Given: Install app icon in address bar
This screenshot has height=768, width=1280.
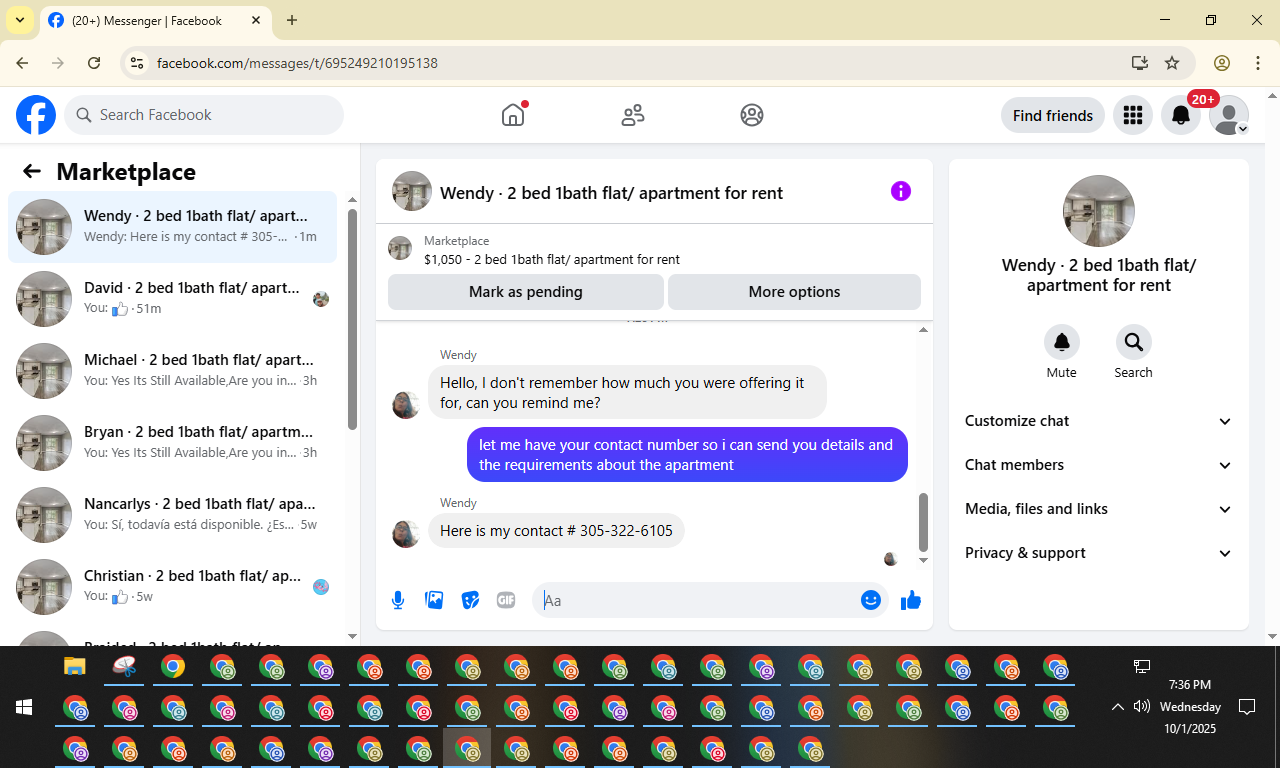Looking at the screenshot, I should point(1139,63).
